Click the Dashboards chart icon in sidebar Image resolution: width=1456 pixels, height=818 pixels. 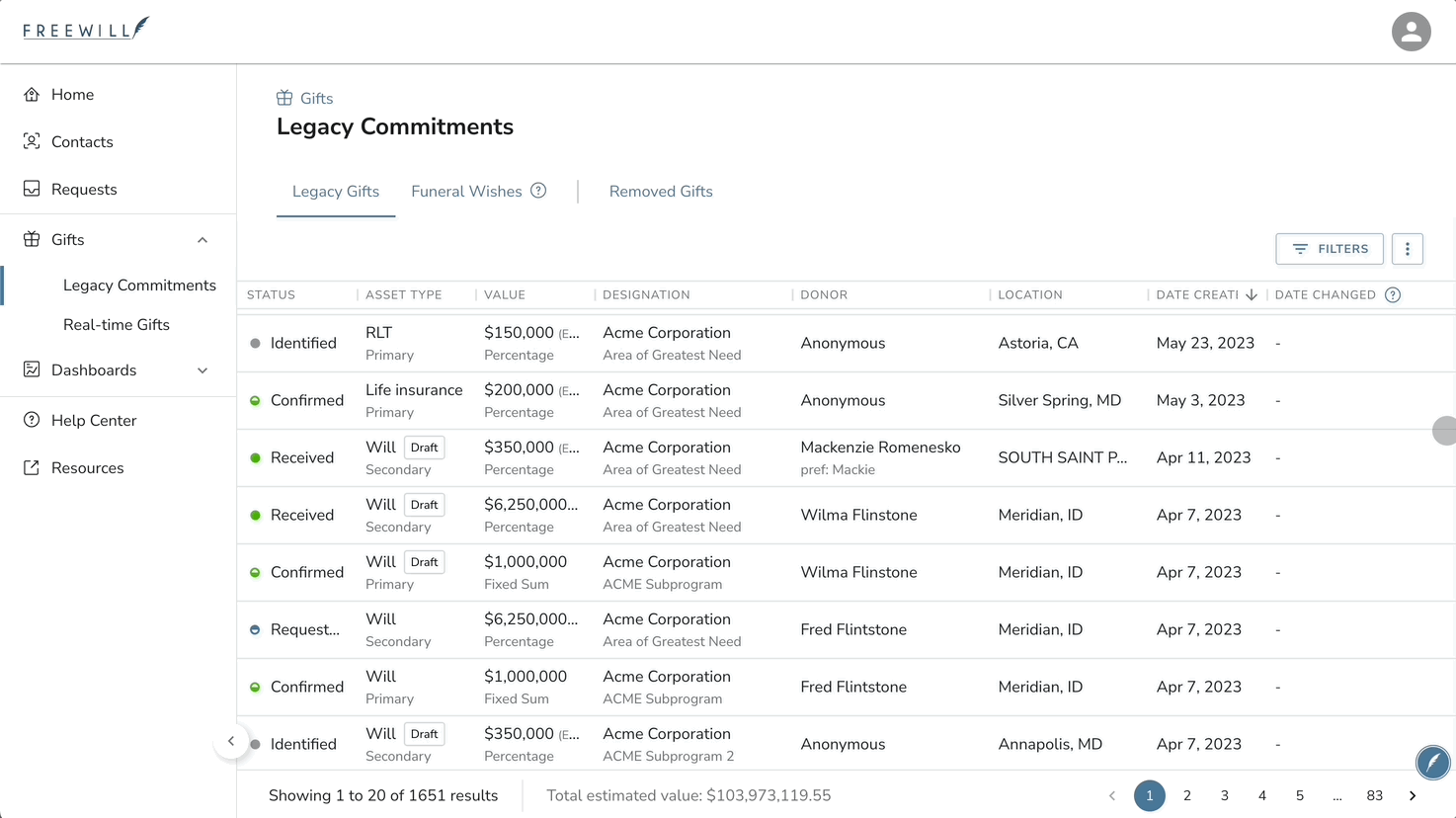pos(32,370)
